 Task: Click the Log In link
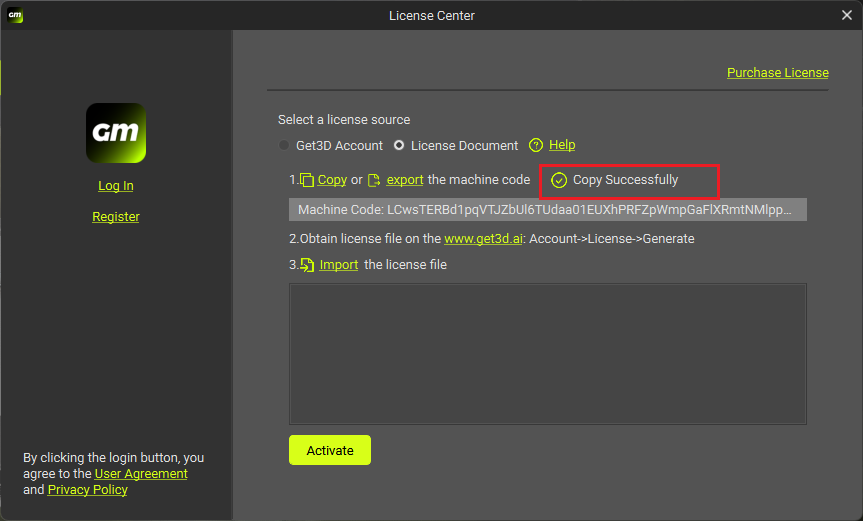coord(116,186)
